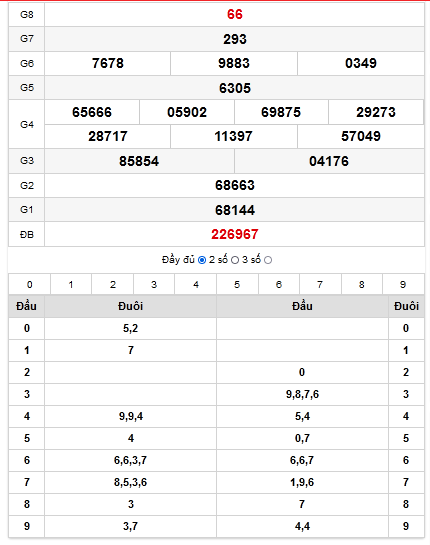Select the G3 result 85854
This screenshot has width=430, height=545.
139,161
